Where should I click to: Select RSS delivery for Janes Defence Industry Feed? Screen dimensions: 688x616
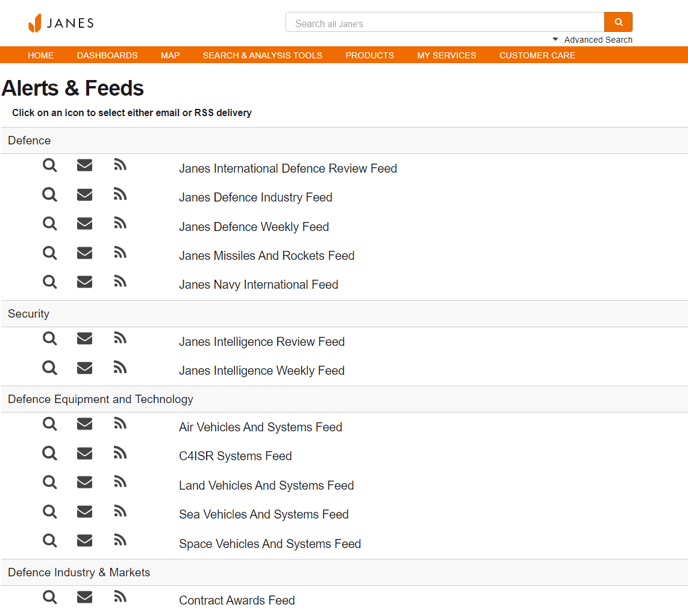pyautogui.click(x=120, y=194)
